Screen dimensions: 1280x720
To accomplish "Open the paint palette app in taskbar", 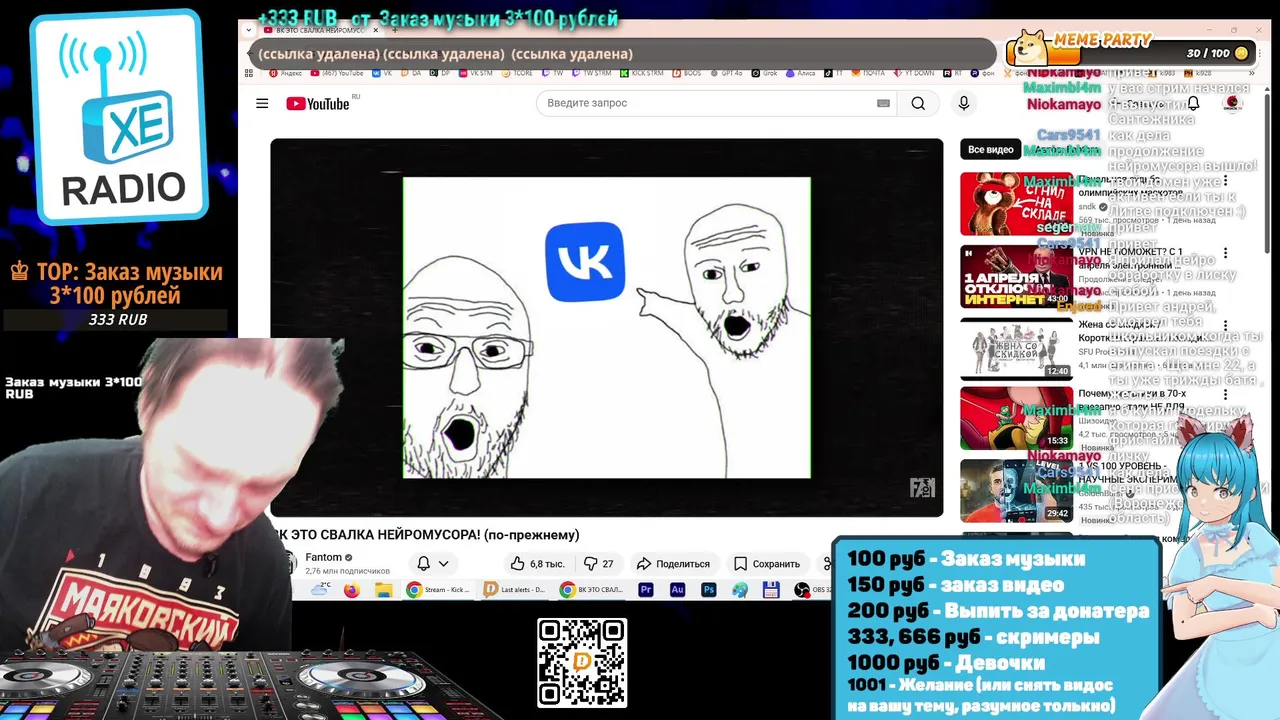I will [x=740, y=590].
